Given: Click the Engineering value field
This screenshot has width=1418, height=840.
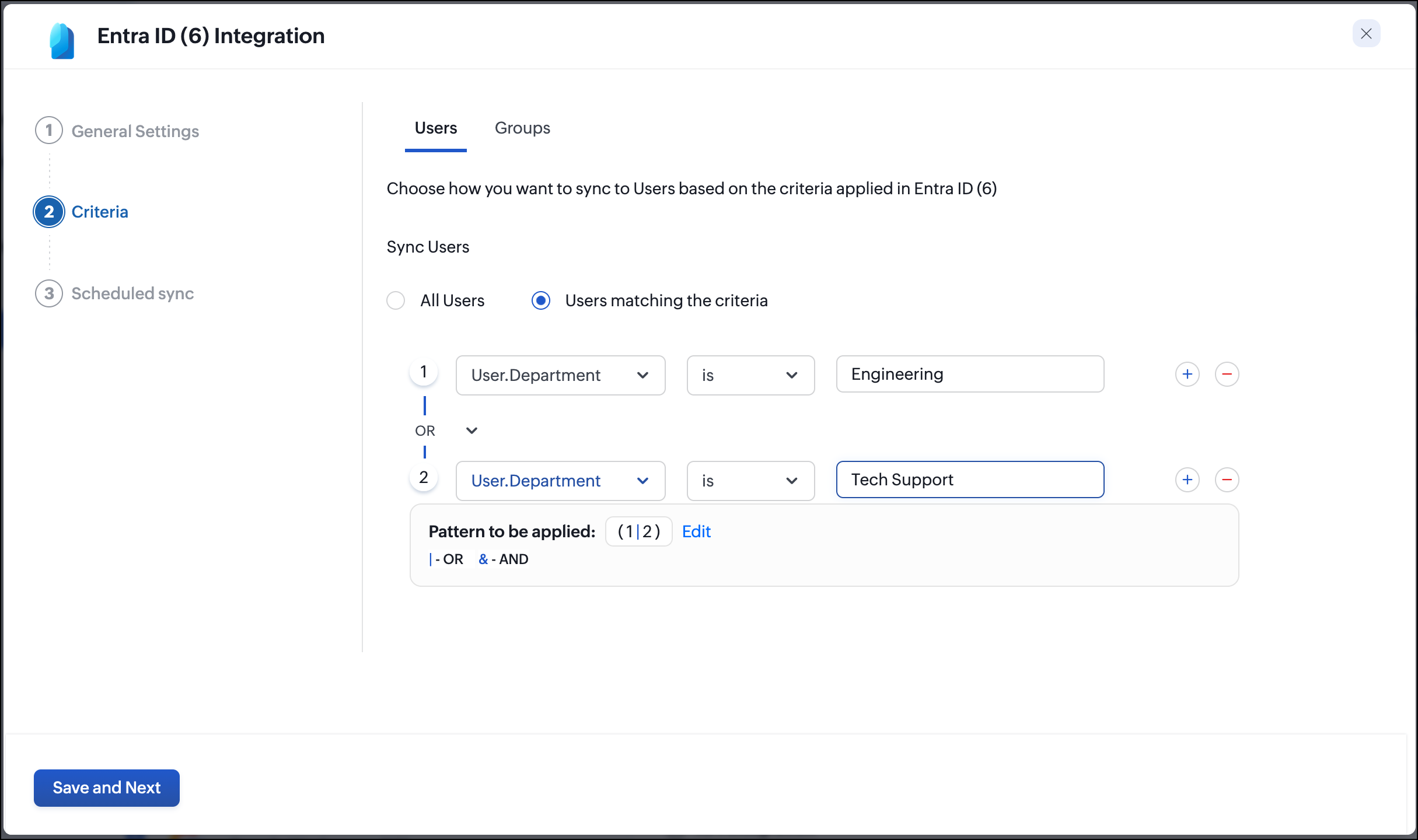Looking at the screenshot, I should (x=970, y=374).
